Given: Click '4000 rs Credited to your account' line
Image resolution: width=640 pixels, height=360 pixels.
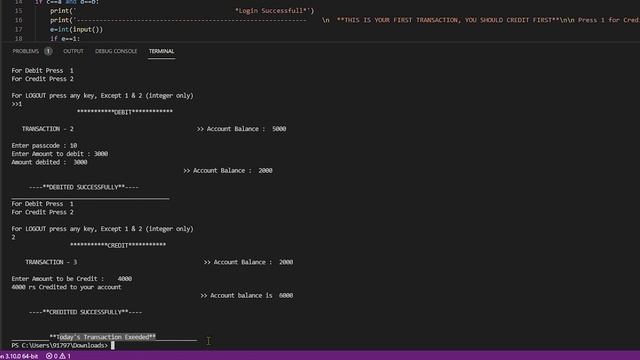Looking at the screenshot, I should [x=66, y=287].
